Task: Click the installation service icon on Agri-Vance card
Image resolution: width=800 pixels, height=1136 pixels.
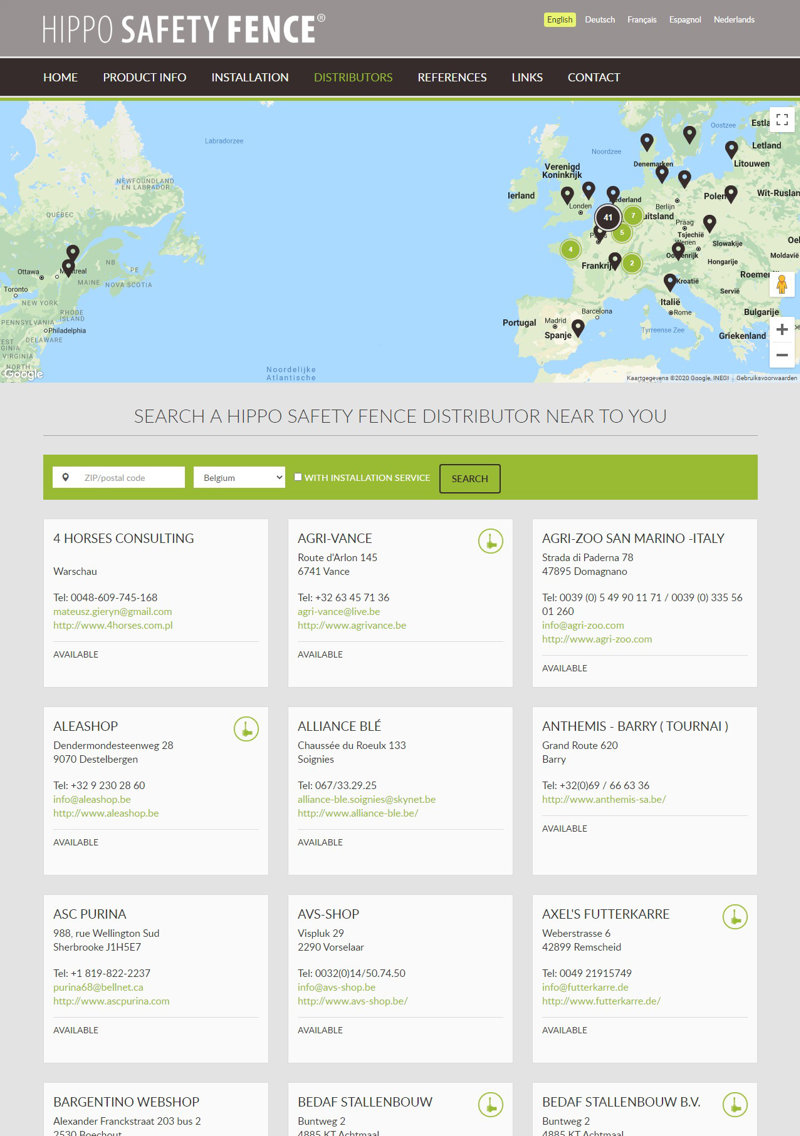Action: 490,541
